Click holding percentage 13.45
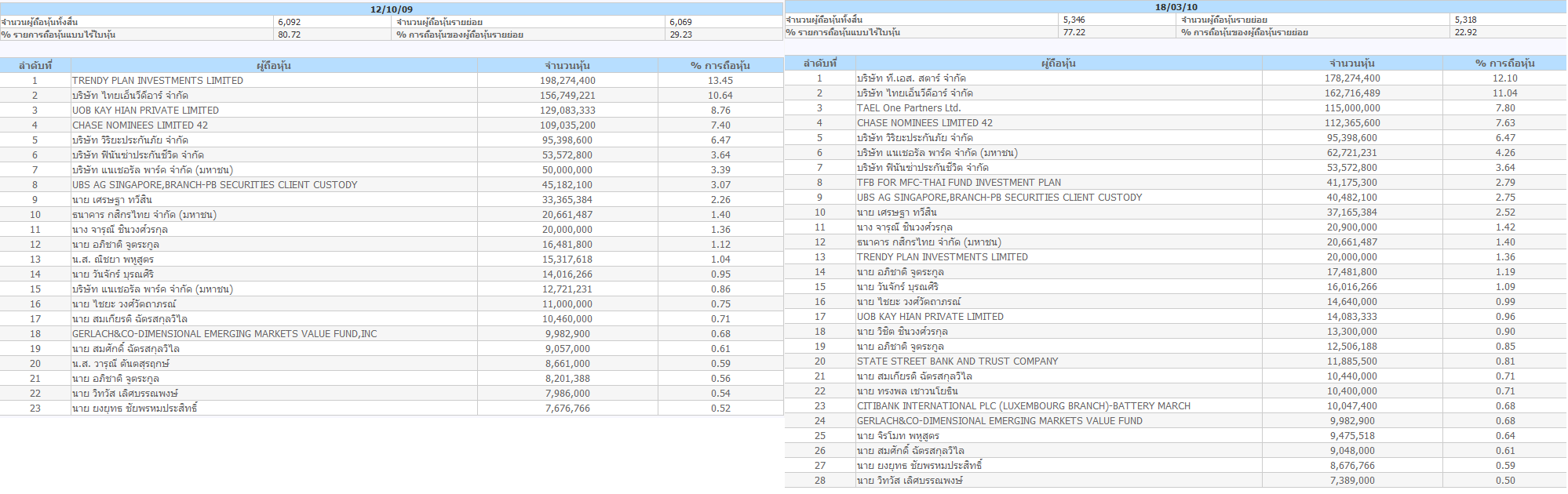This screenshot has width=1568, height=494. tap(720, 81)
